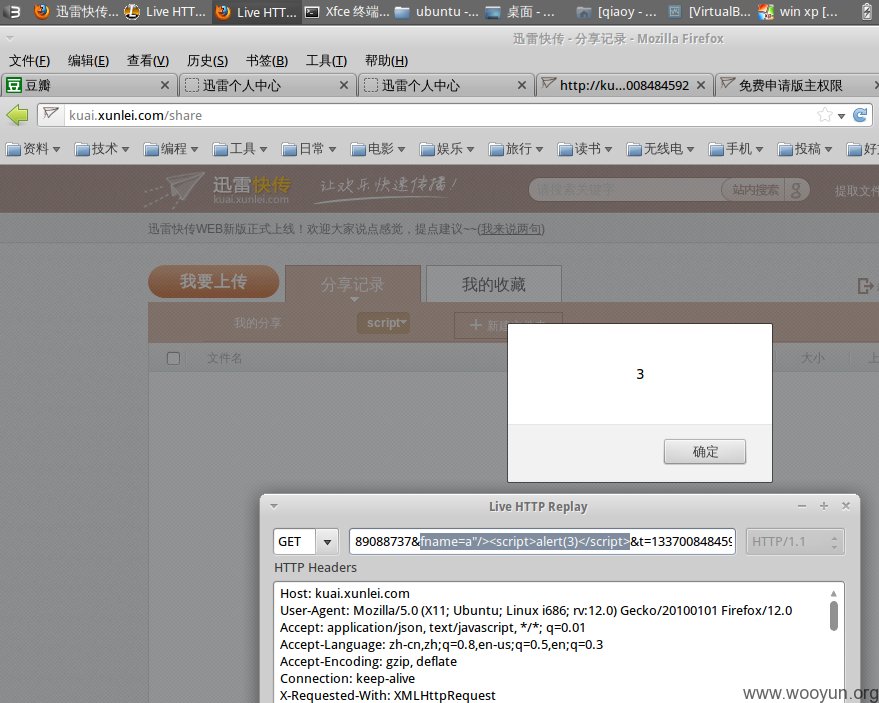
Task: Open the 文件(F) menu
Action: coord(29,61)
